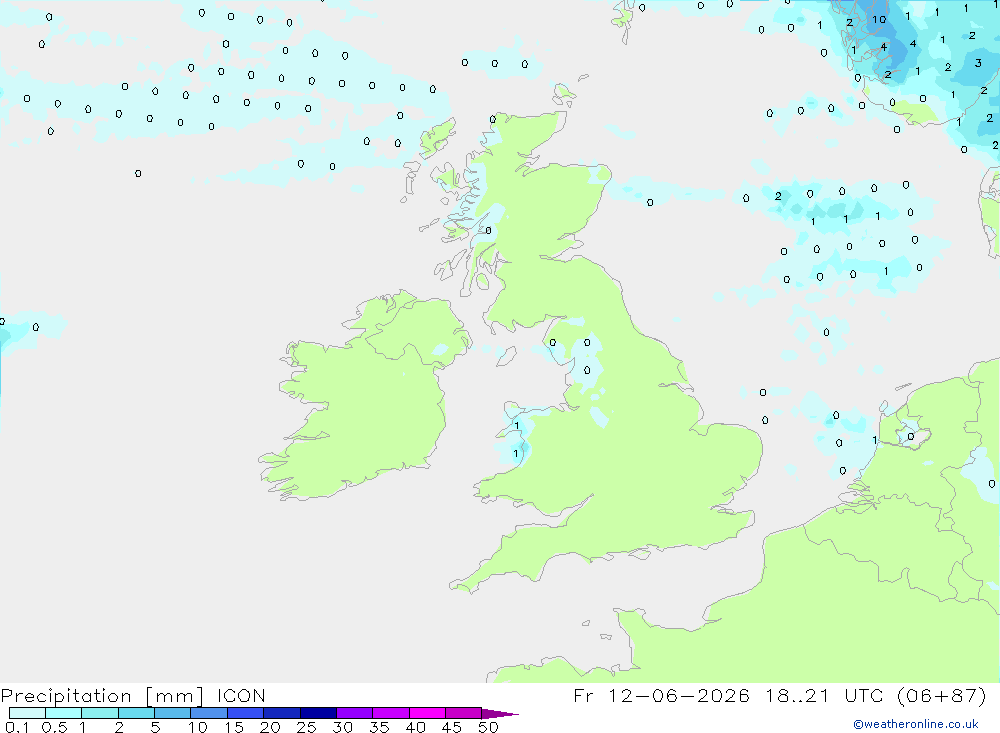The width and height of the screenshot is (1000, 733).
Task: Select the 1–2 mm legend color swatch
Action: [100, 713]
